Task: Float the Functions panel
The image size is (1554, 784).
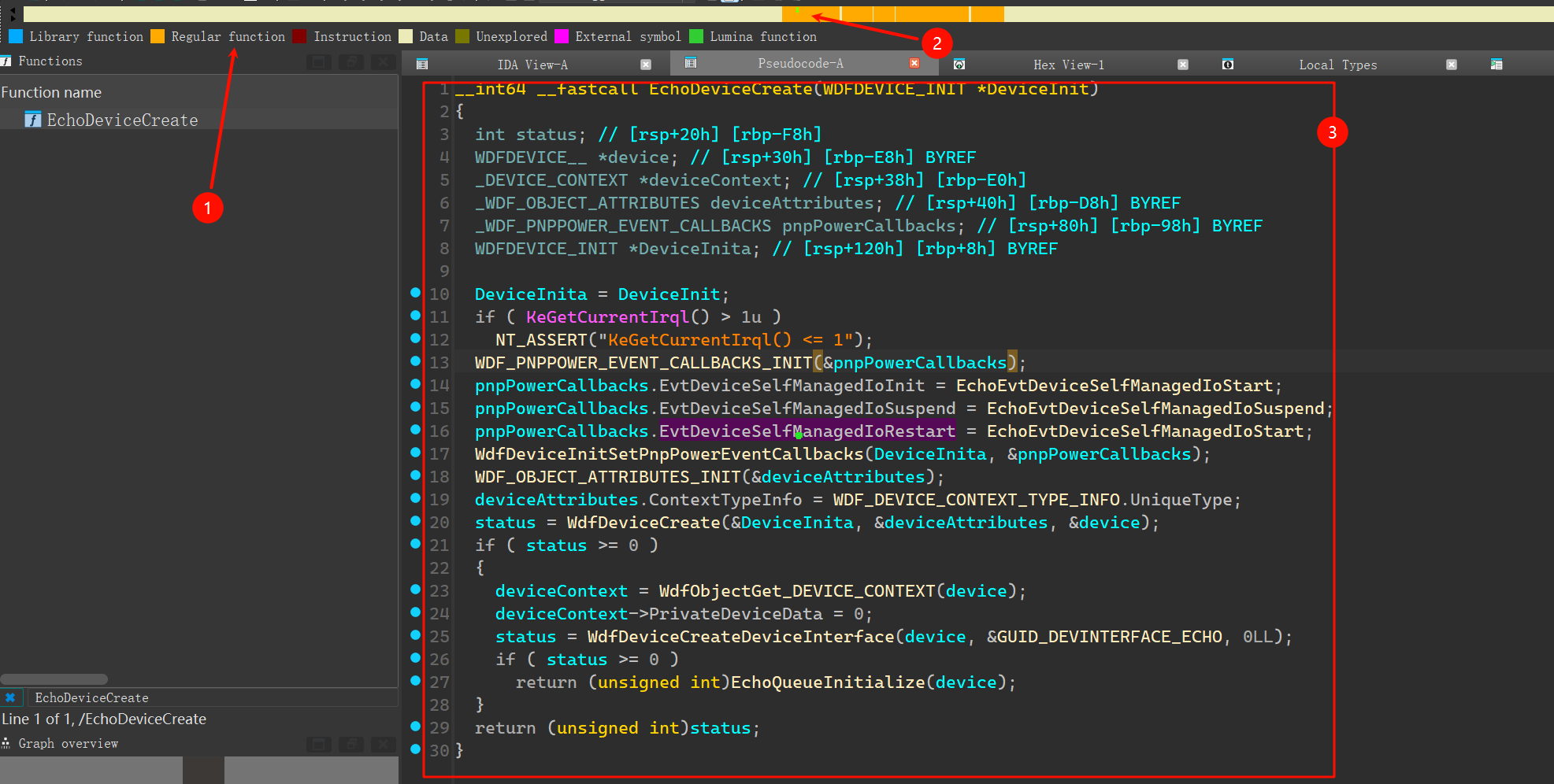Action: [351, 61]
